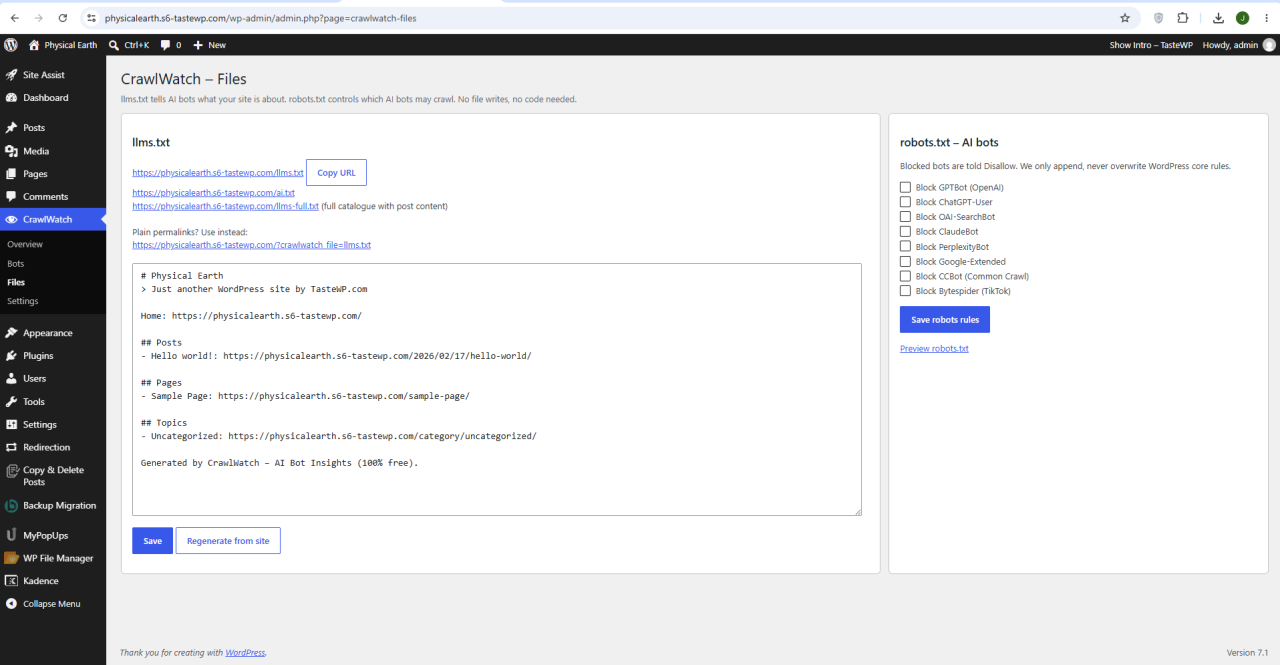
Task: Click the Dashboard gauge icon
Action: (11, 98)
